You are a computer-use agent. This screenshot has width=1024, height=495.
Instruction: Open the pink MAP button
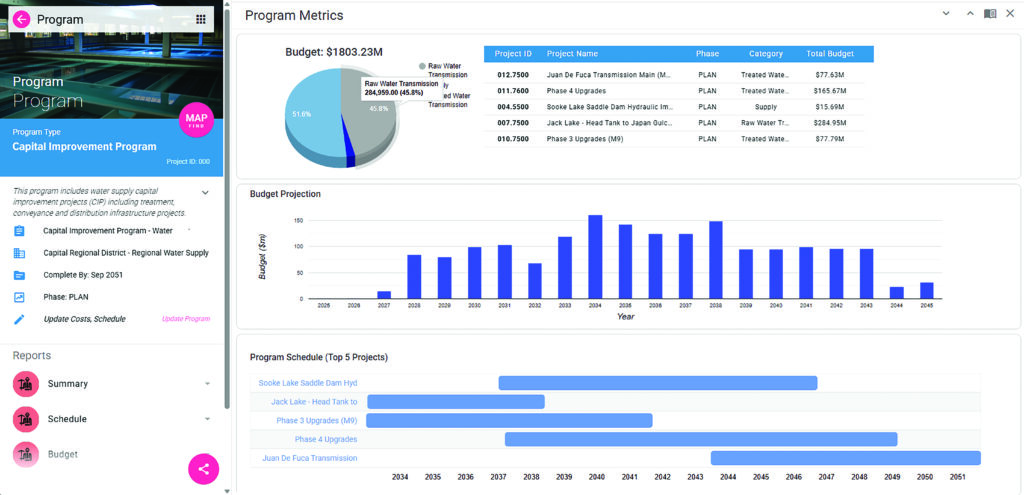[196, 120]
